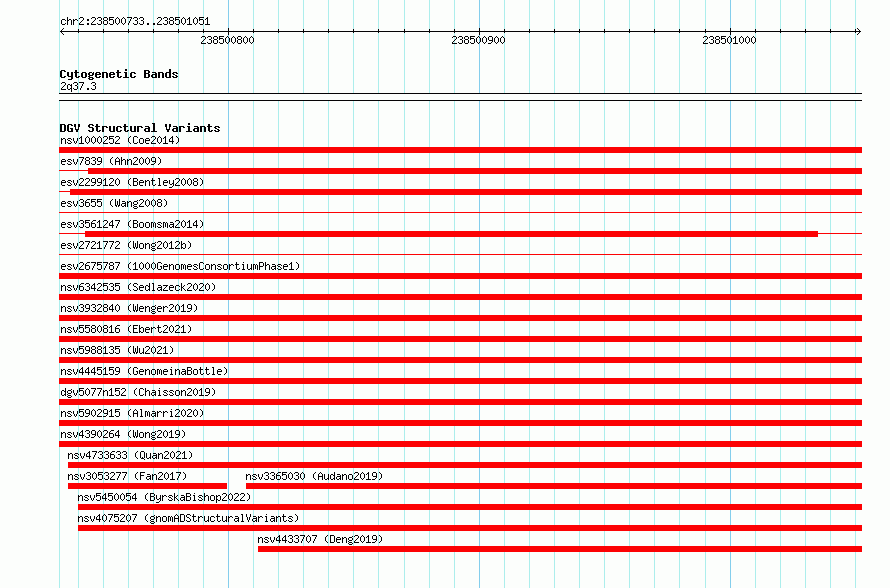Click the red bar under esv3561247 (Boomsma2014)
890x588 pixels.
[x=451, y=234]
